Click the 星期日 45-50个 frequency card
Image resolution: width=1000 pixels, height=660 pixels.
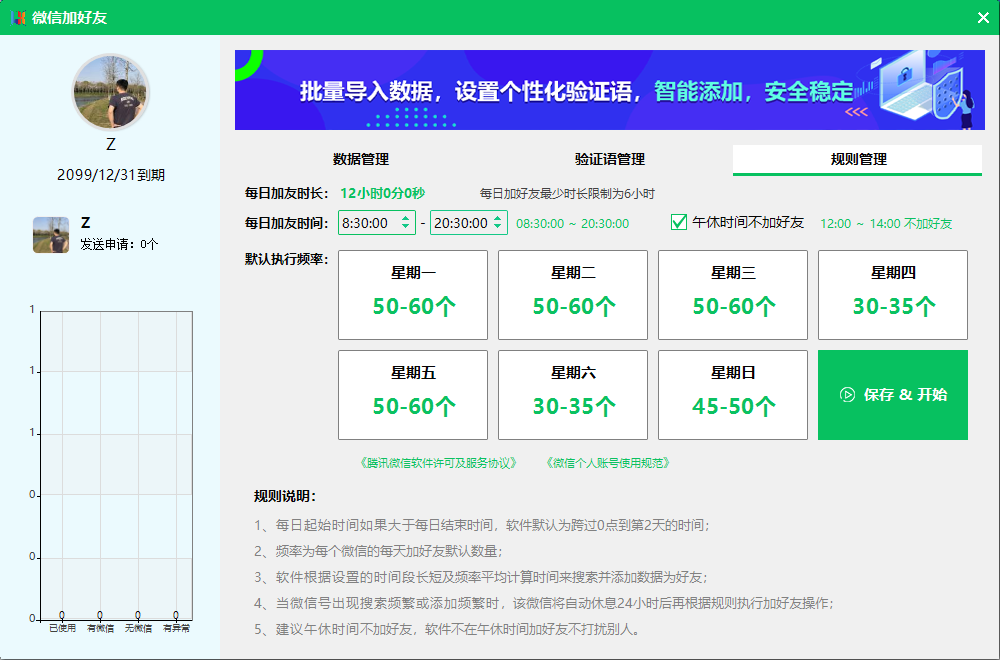[x=732, y=395]
